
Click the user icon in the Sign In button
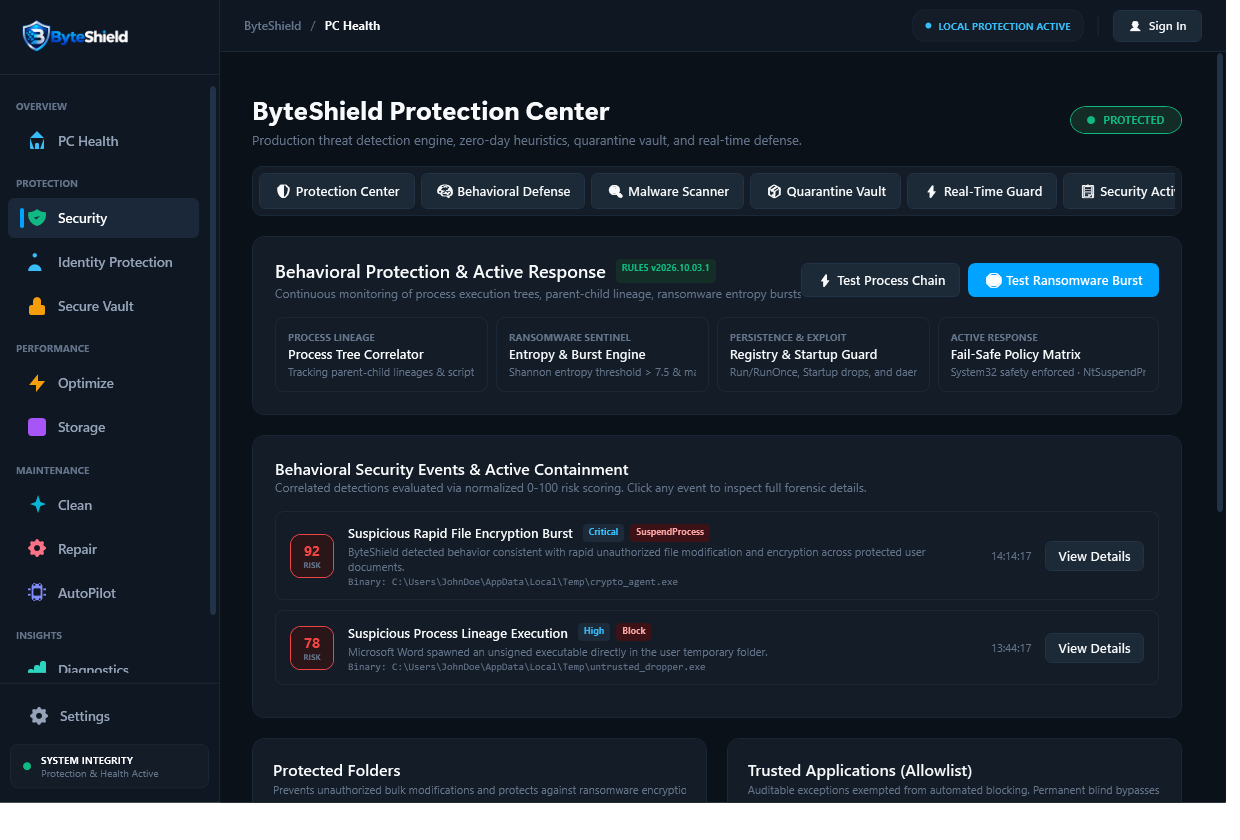(1135, 26)
